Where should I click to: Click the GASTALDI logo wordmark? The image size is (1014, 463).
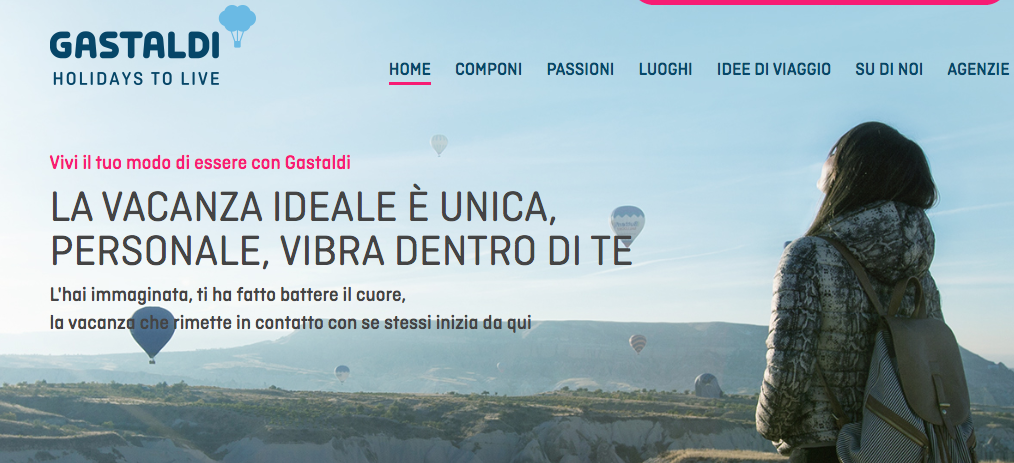click(135, 46)
